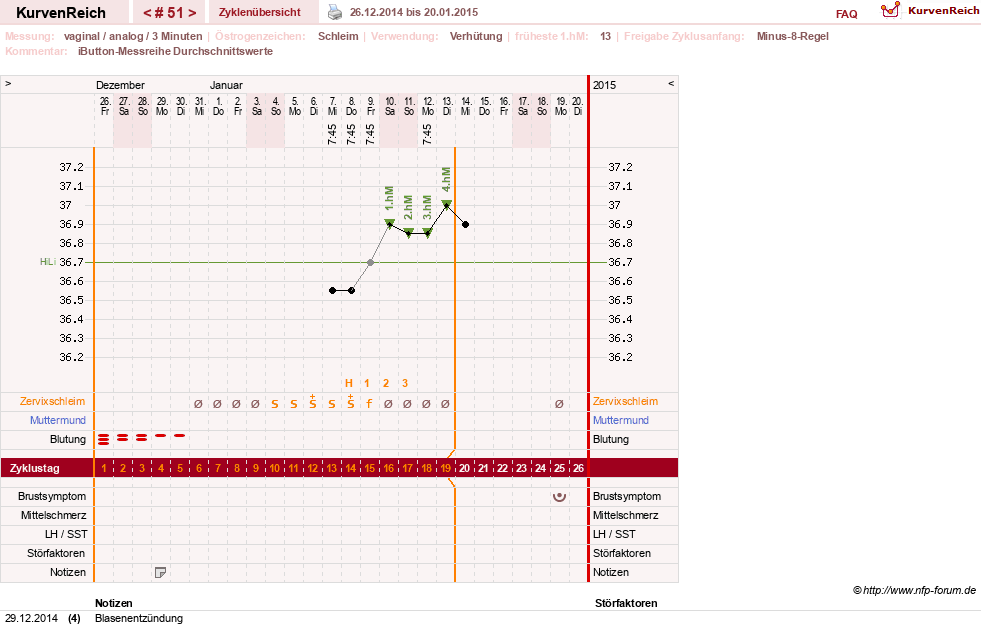Image resolution: width=981 pixels, height=642 pixels.
Task: Click the left LH / SST row label
Action: (x=66, y=534)
